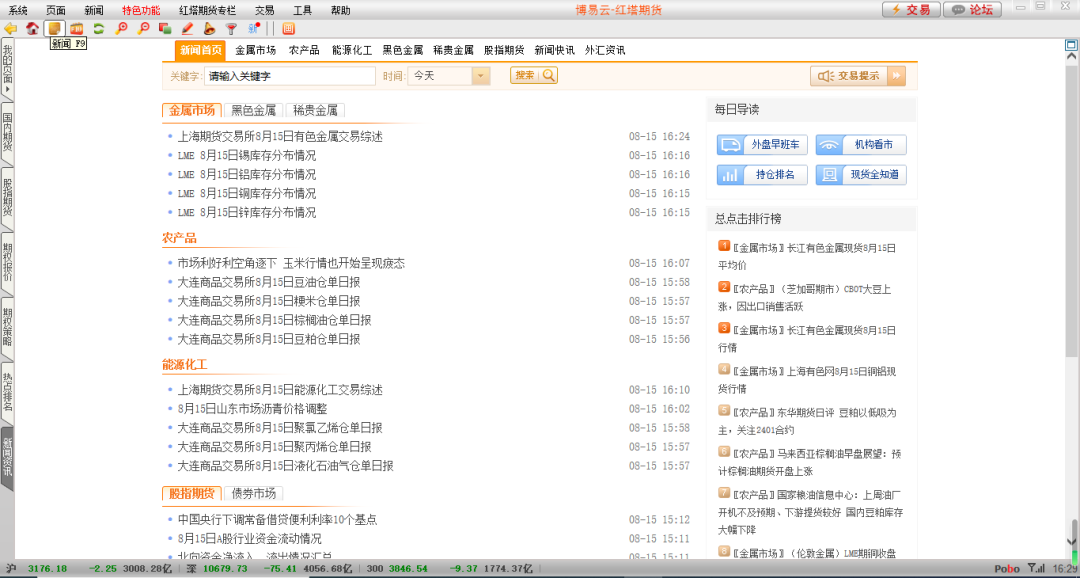Viewport: 1080px width, 578px height.
Task: Switch to the 新闻首页 tab
Action: (x=200, y=50)
